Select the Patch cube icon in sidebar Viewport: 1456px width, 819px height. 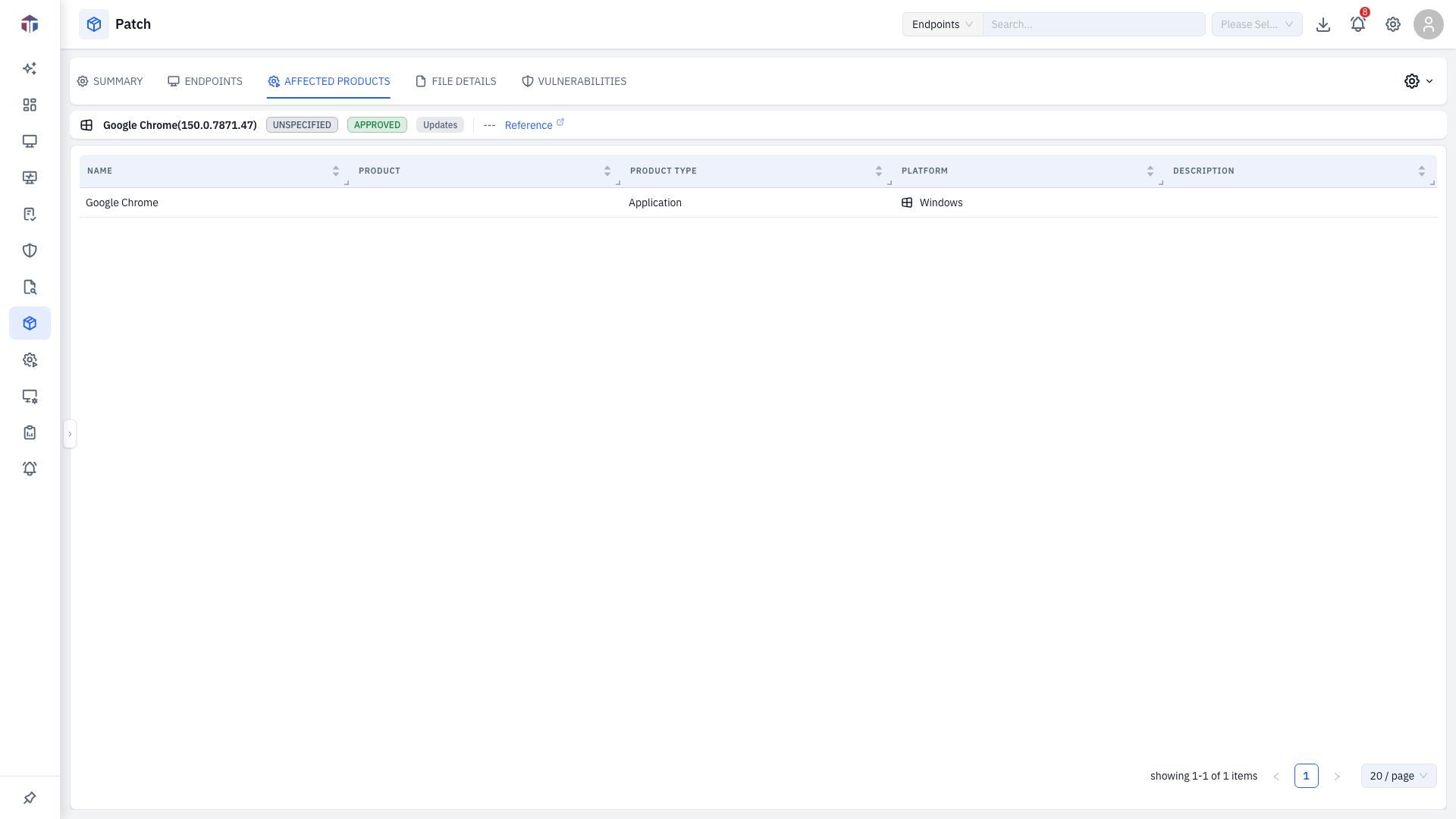click(30, 323)
